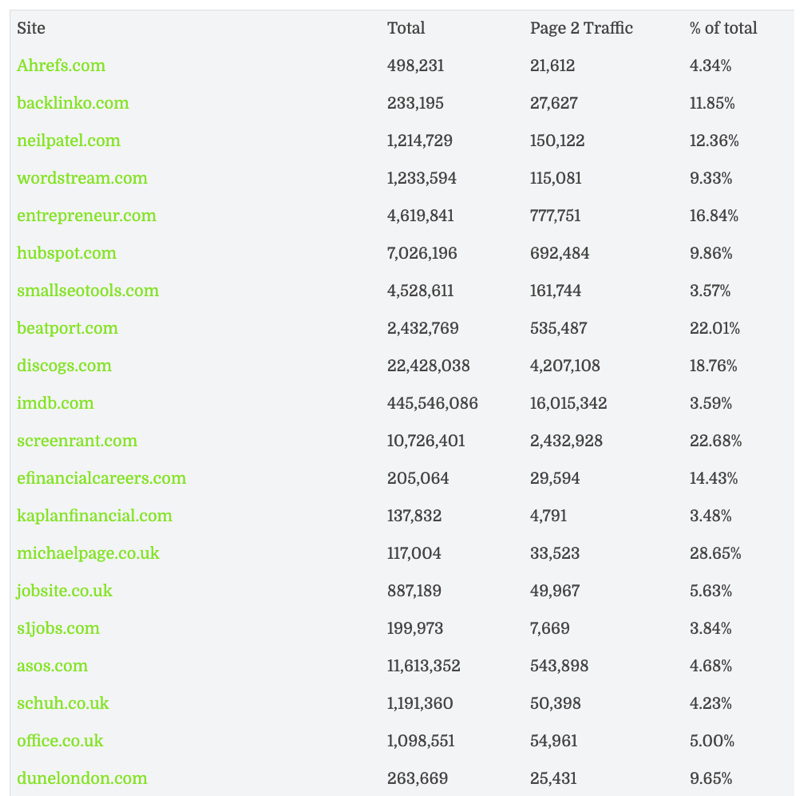Screen dimensions: 800x796
Task: Click efinancialcareers.com link
Action: tap(101, 478)
